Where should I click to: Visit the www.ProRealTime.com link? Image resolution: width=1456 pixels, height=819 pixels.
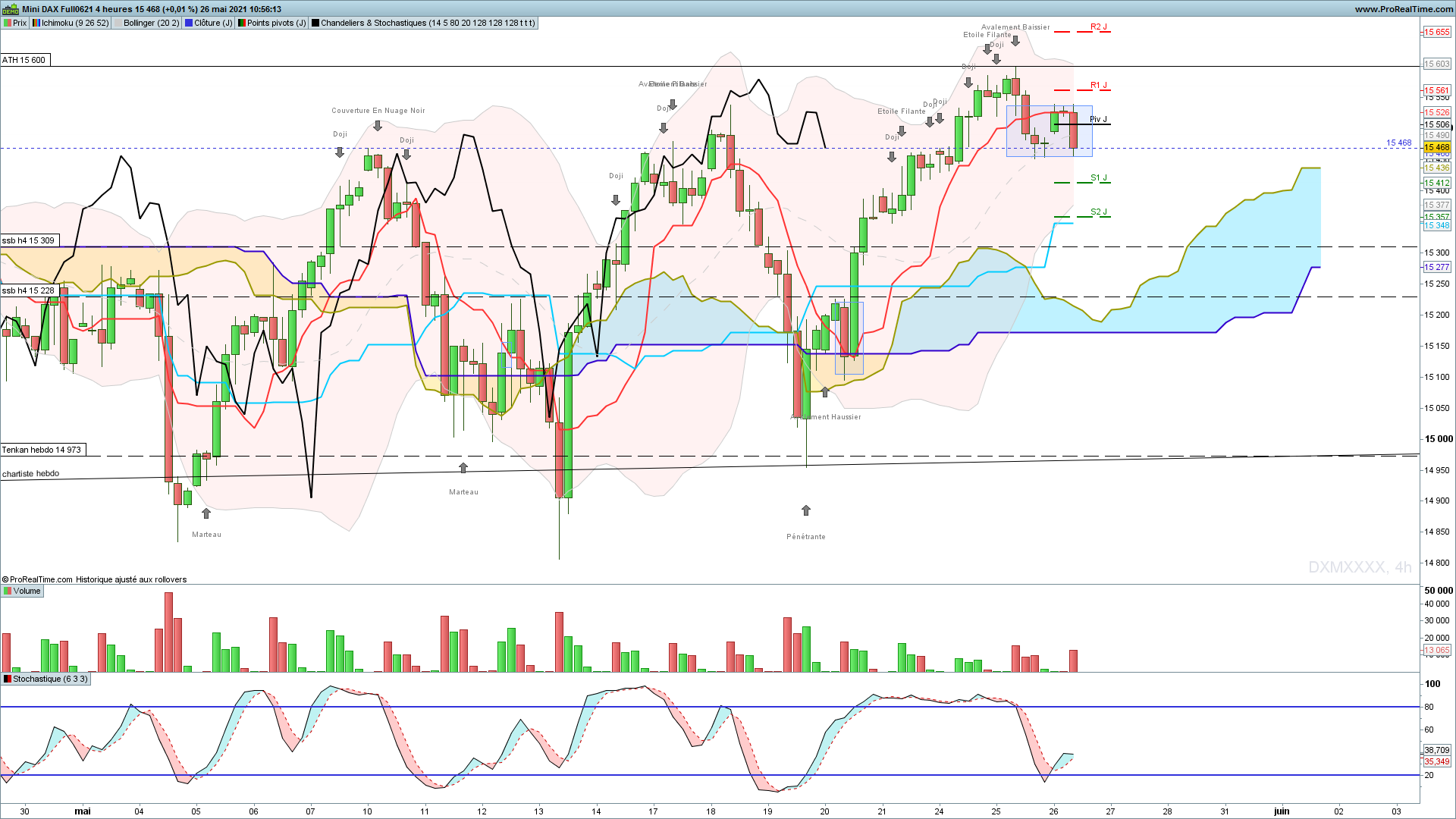click(x=1404, y=9)
